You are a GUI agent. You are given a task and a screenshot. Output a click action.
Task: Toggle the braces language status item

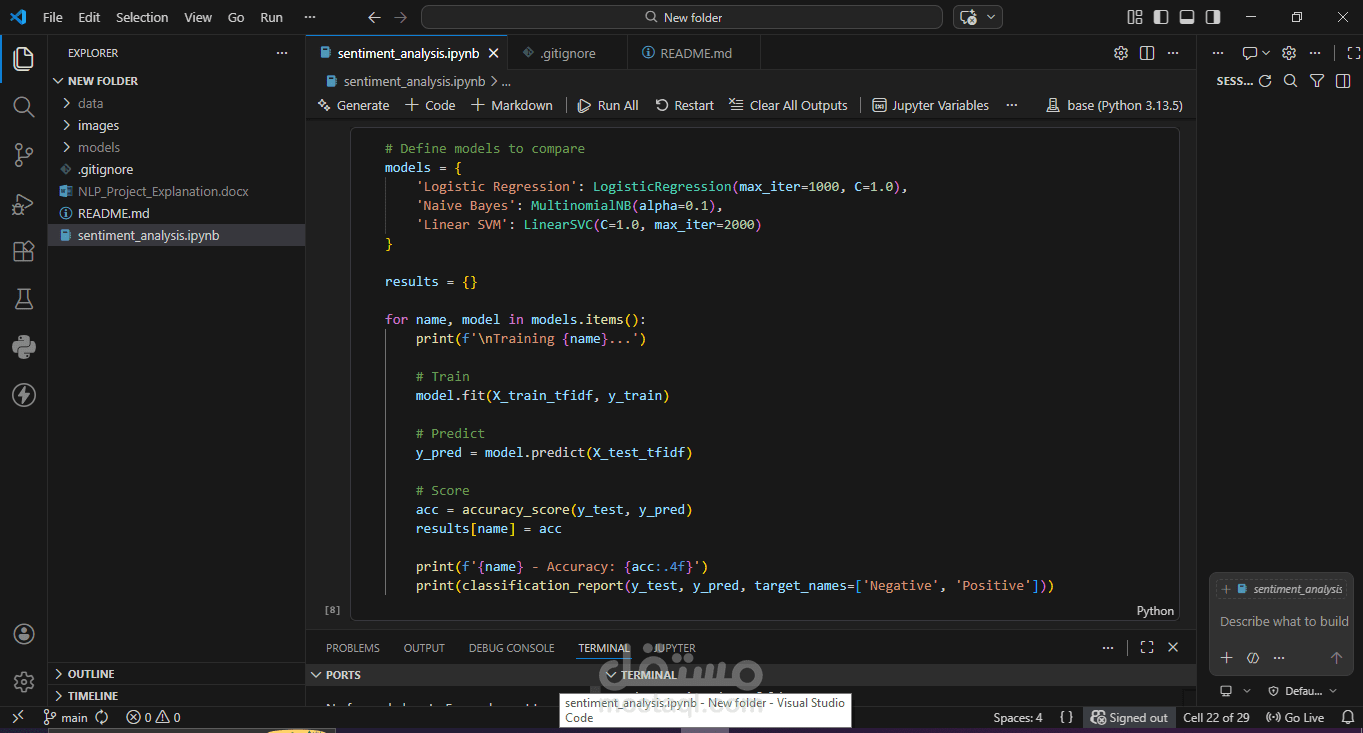point(1066,717)
